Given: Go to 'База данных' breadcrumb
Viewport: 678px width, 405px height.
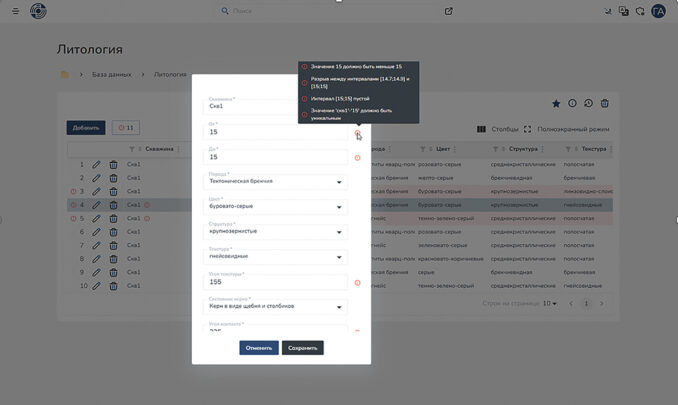Looking at the screenshot, I should (x=113, y=74).
